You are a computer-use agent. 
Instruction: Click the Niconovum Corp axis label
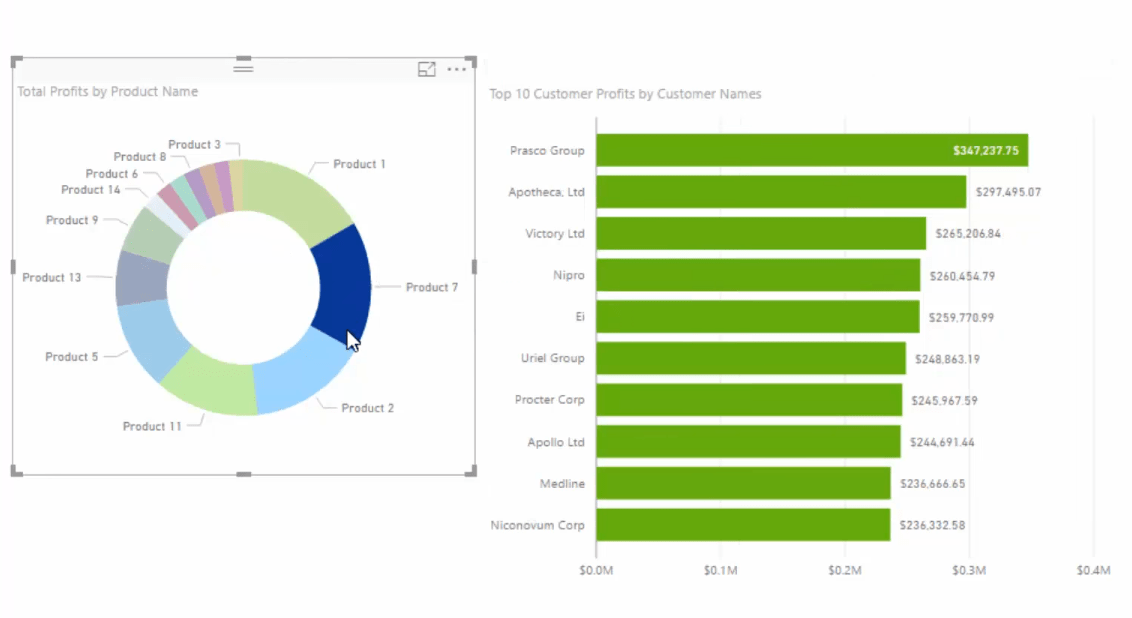coord(537,526)
